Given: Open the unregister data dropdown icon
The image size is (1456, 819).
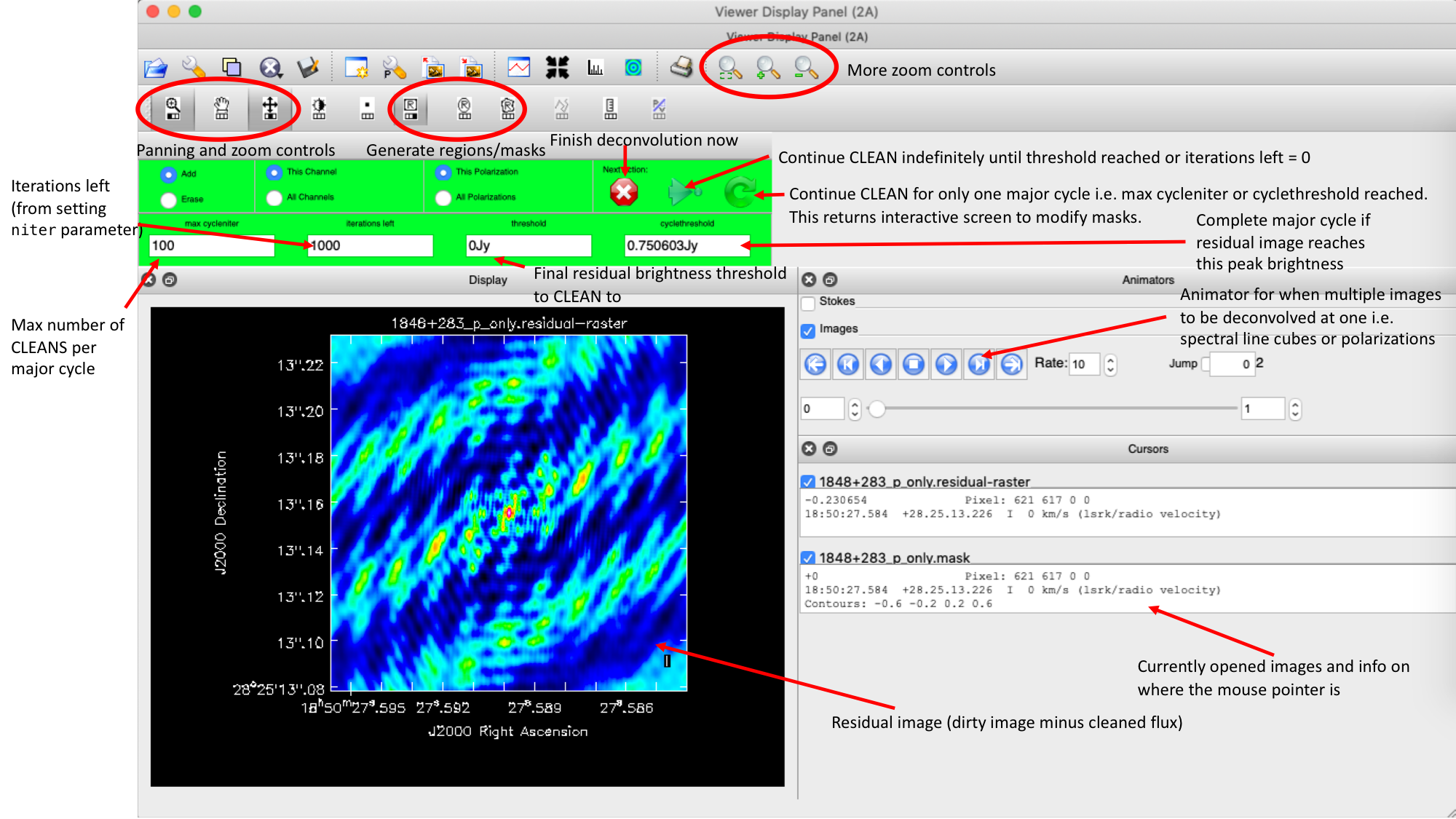Looking at the screenshot, I should click(x=271, y=68).
